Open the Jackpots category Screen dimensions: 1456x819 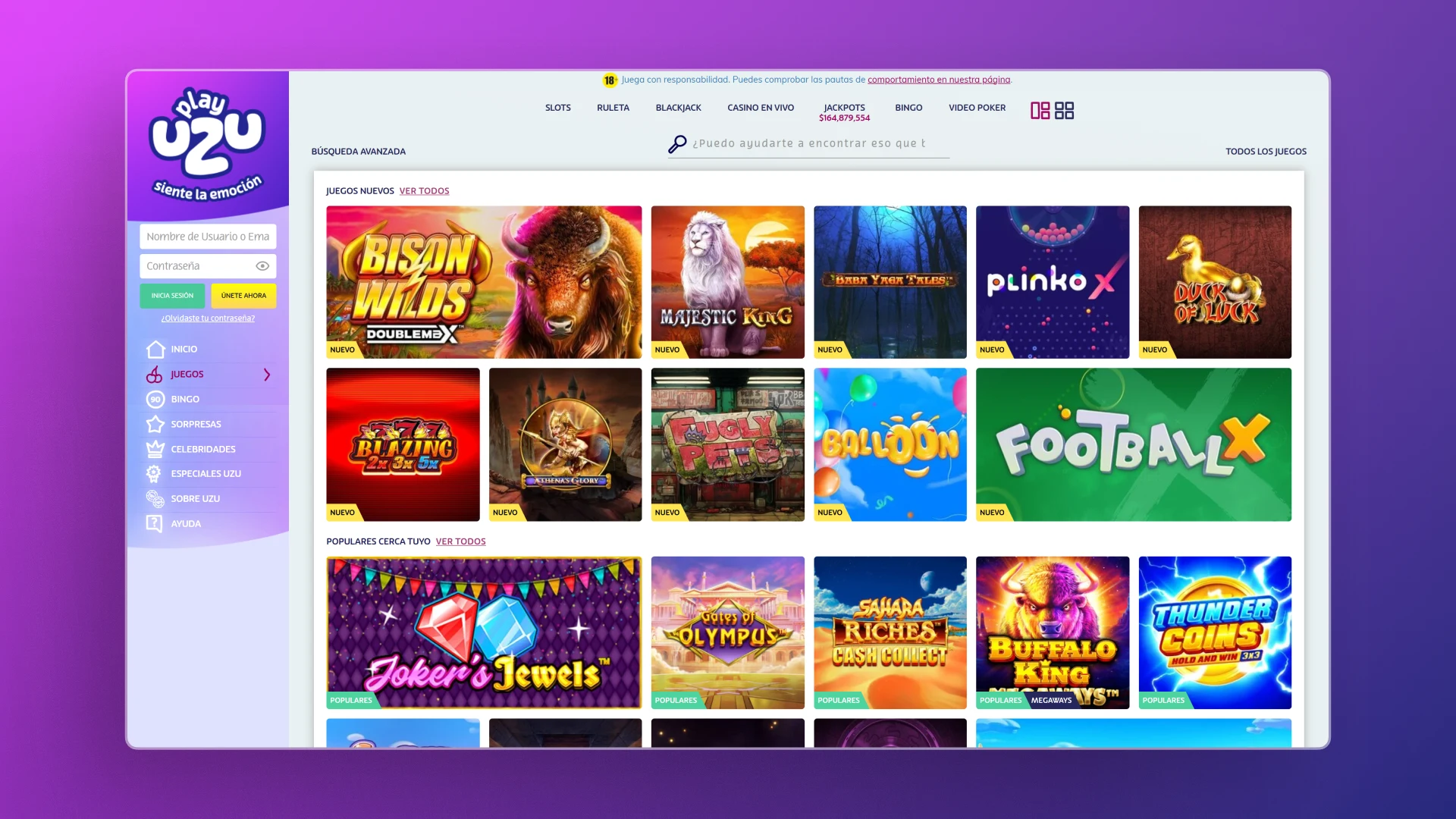(x=844, y=112)
